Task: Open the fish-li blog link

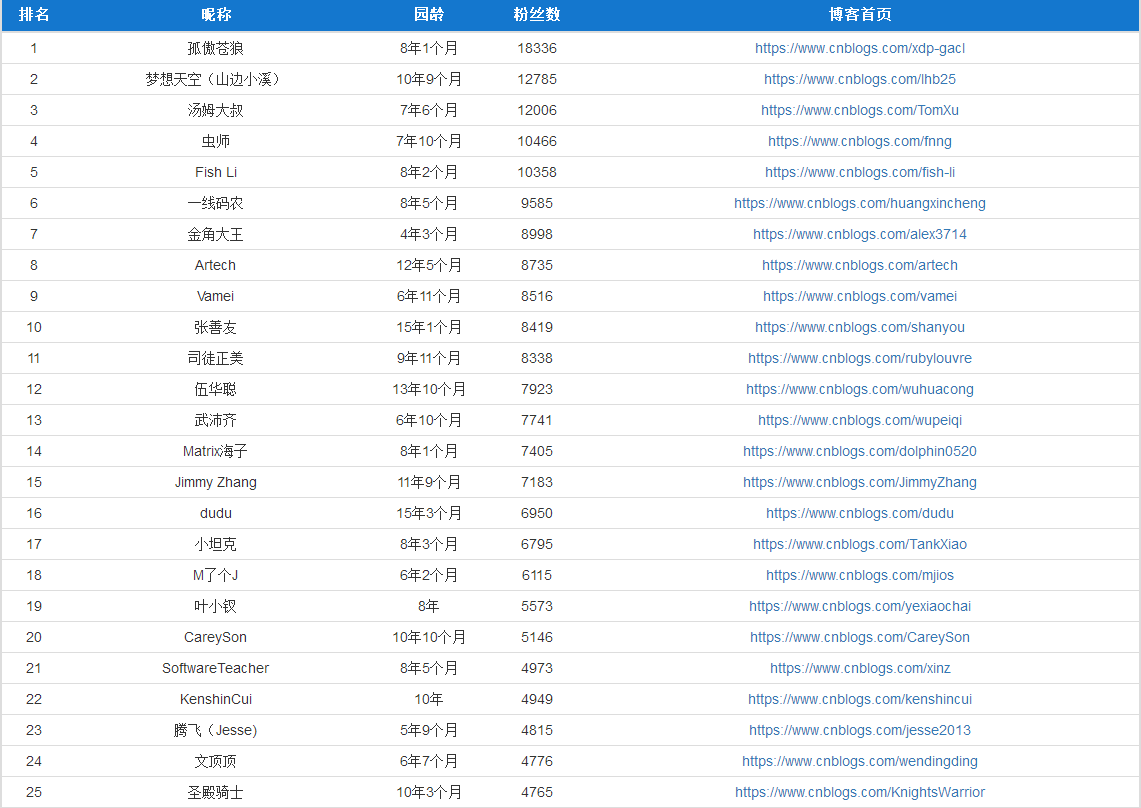Action: 859,173
